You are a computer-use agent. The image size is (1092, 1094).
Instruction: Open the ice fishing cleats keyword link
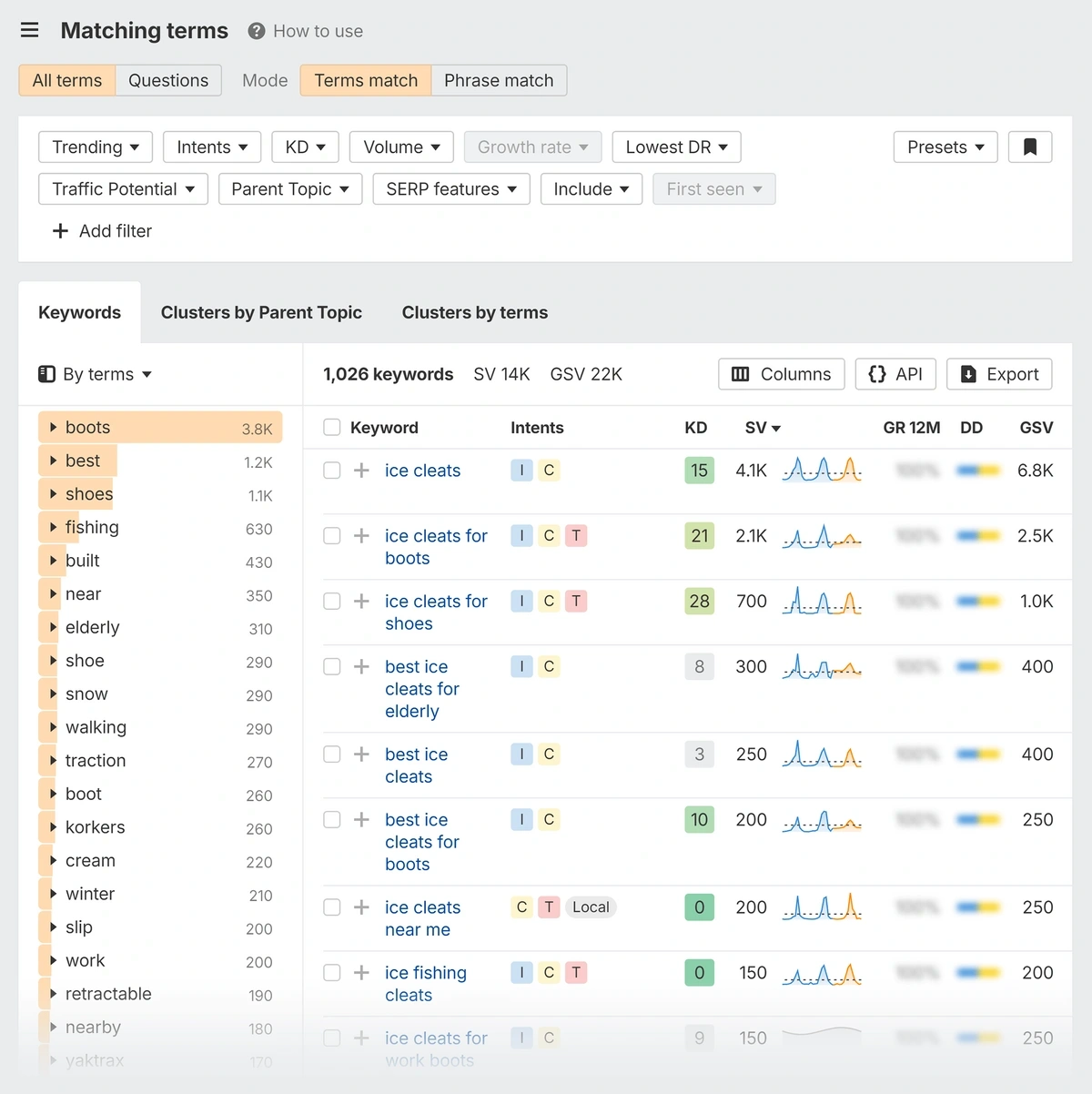pos(426,984)
